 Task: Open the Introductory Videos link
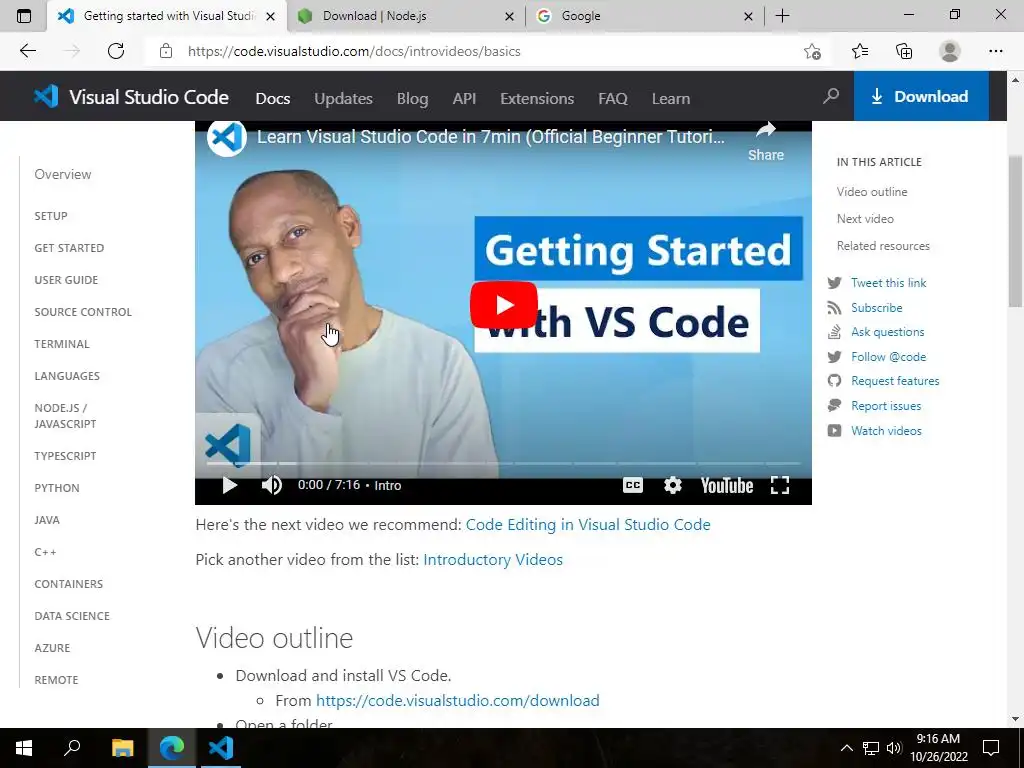pos(493,560)
